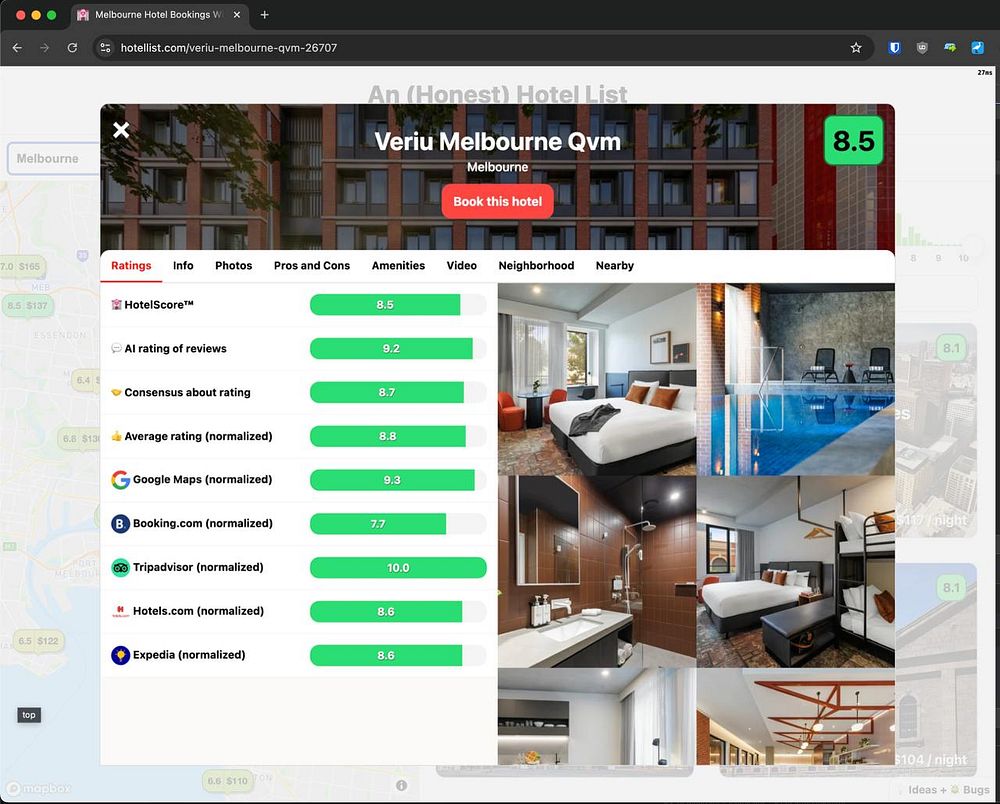The image size is (1000, 804).
Task: Click the Google Maps 9.3 rating bar
Action: (398, 479)
